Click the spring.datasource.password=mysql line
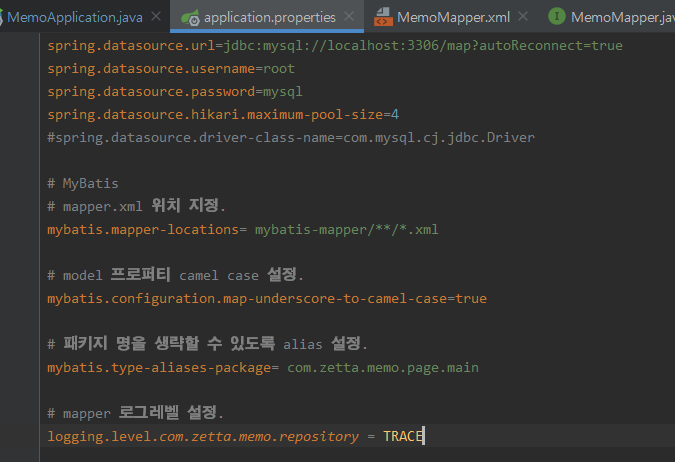Viewport: 675px width, 462px height. coord(174,92)
